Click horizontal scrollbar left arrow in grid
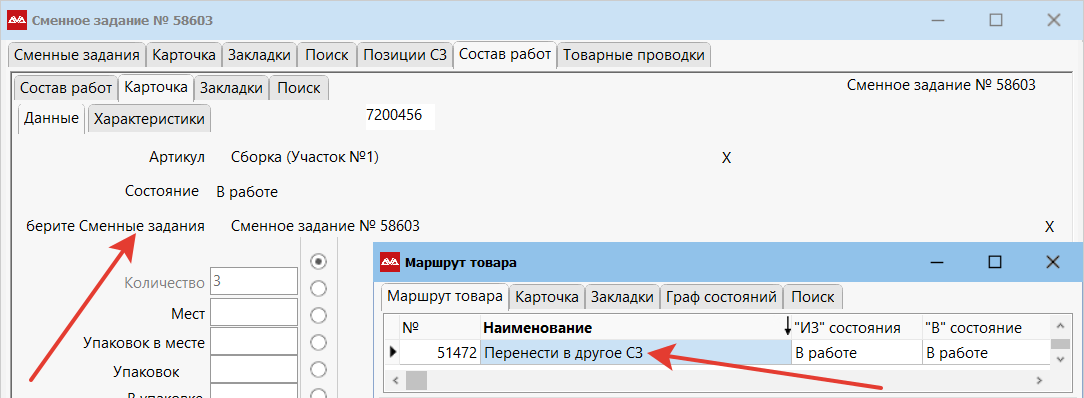The width and height of the screenshot is (1084, 398). (395, 381)
